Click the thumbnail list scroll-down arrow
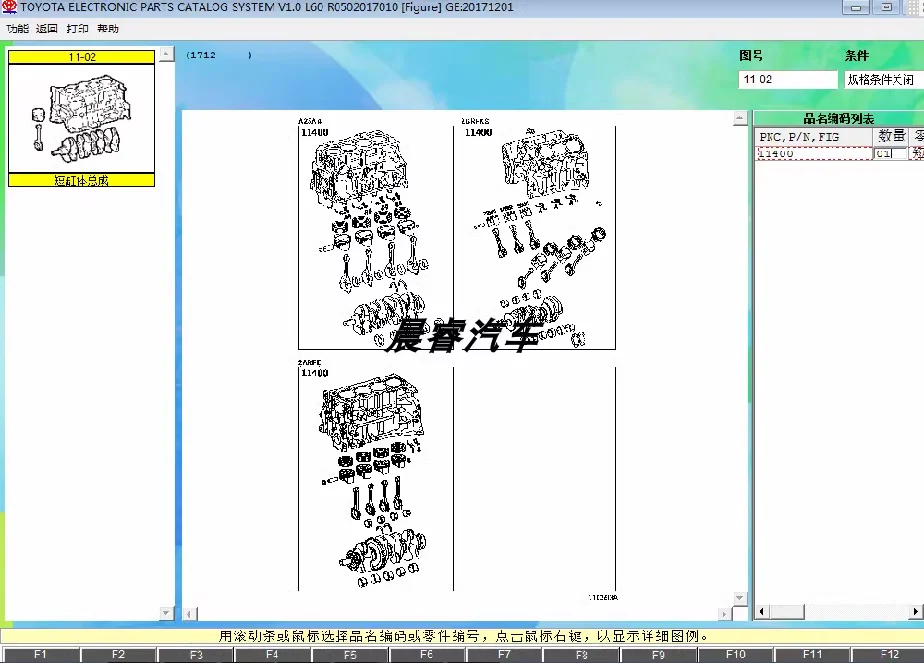The image size is (924, 663). (x=167, y=613)
